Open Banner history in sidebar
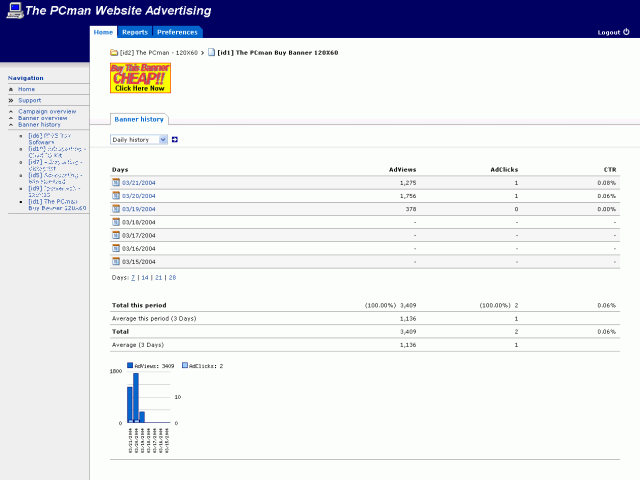This screenshot has width=640, height=480. point(39,124)
